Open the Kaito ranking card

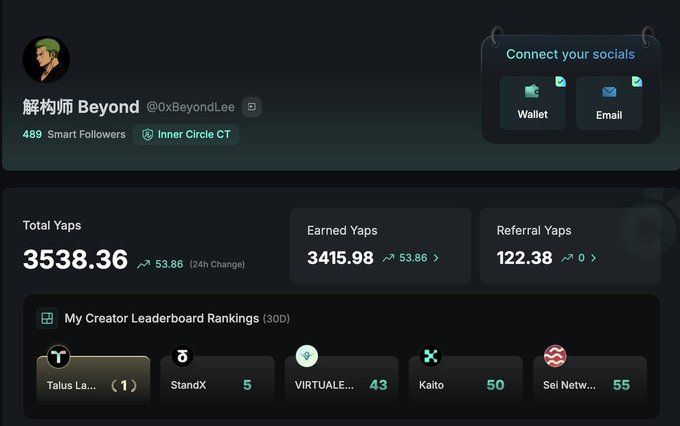465,380
